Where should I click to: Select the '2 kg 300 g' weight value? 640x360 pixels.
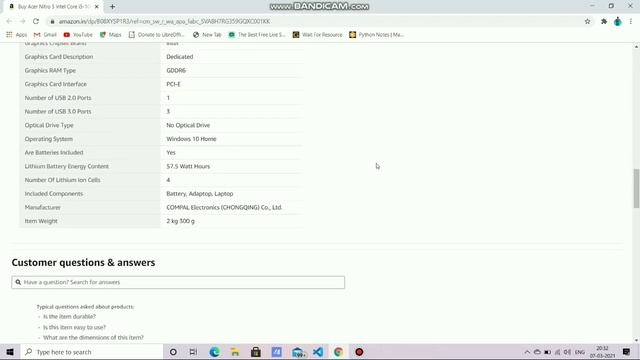point(180,221)
